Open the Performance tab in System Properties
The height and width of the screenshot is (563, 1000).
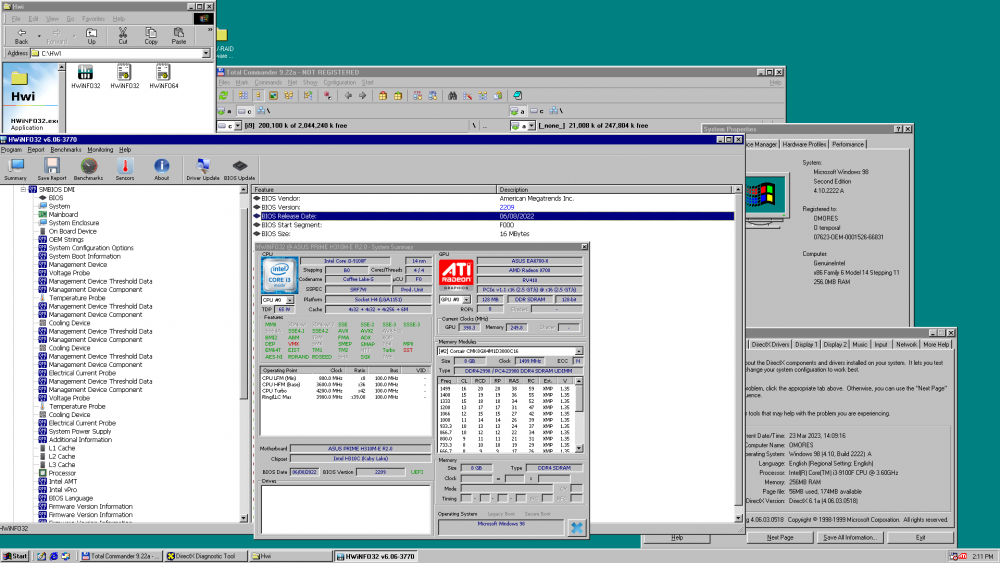point(848,145)
